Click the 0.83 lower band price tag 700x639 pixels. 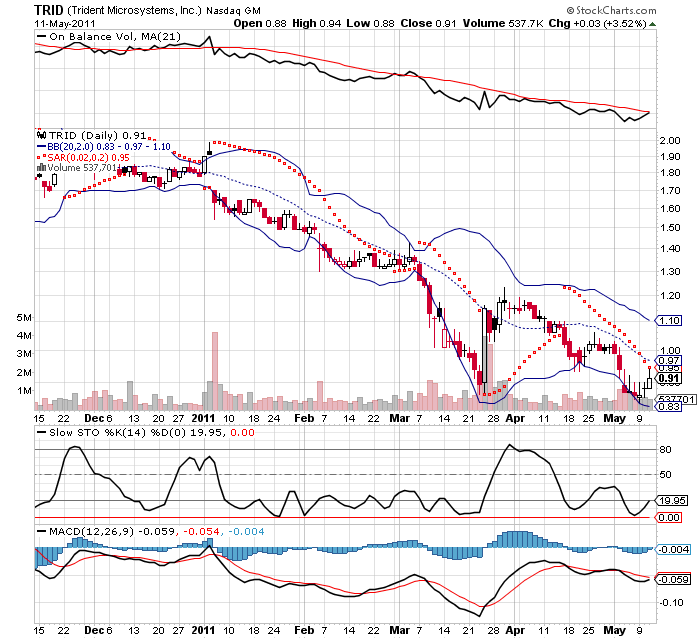click(668, 406)
